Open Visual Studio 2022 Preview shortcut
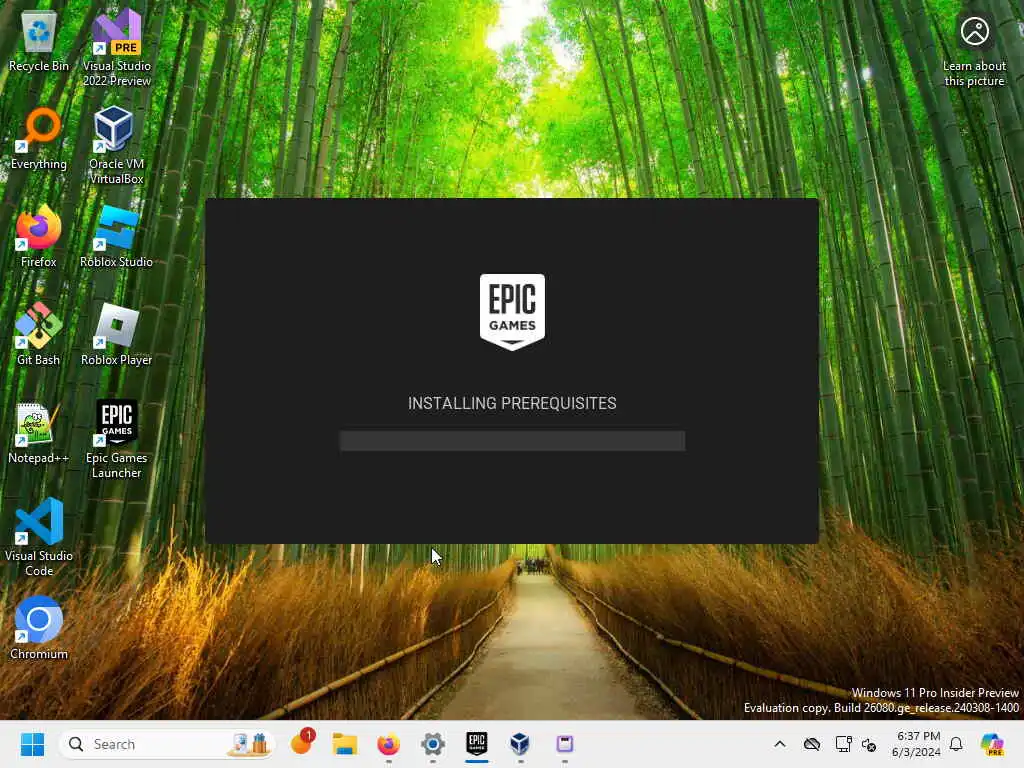 pos(117,48)
